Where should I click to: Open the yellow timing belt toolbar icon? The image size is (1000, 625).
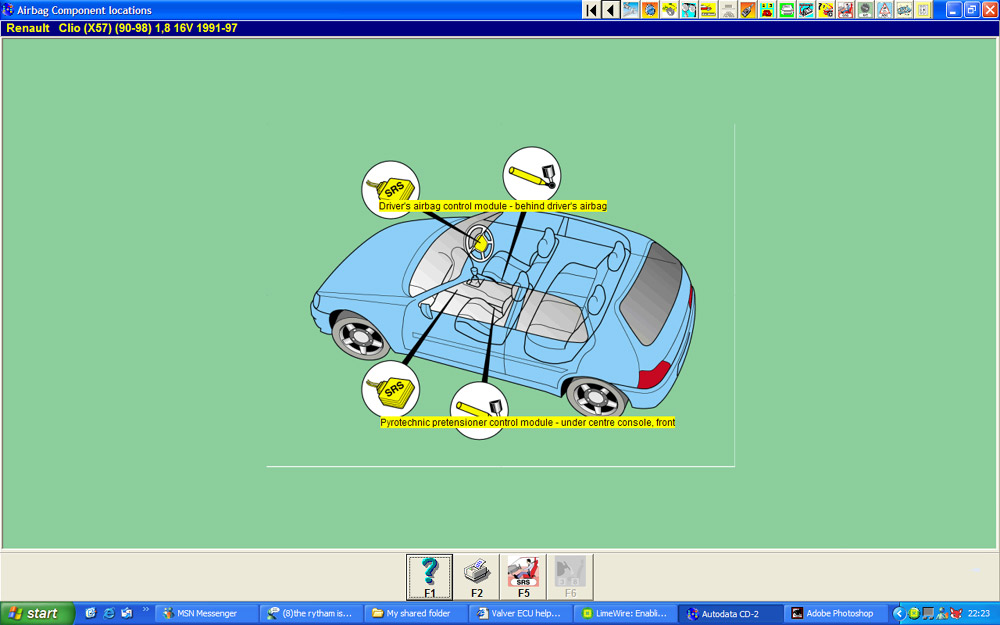click(670, 10)
